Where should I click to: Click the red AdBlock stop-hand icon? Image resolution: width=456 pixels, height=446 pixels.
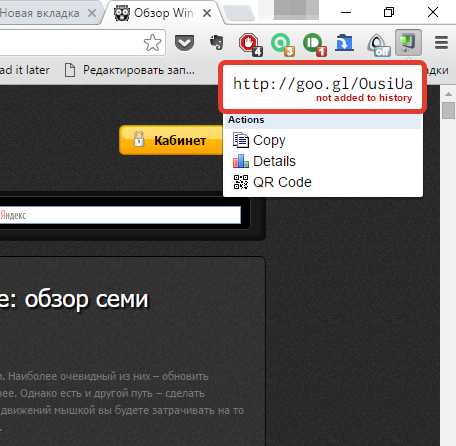tap(250, 44)
